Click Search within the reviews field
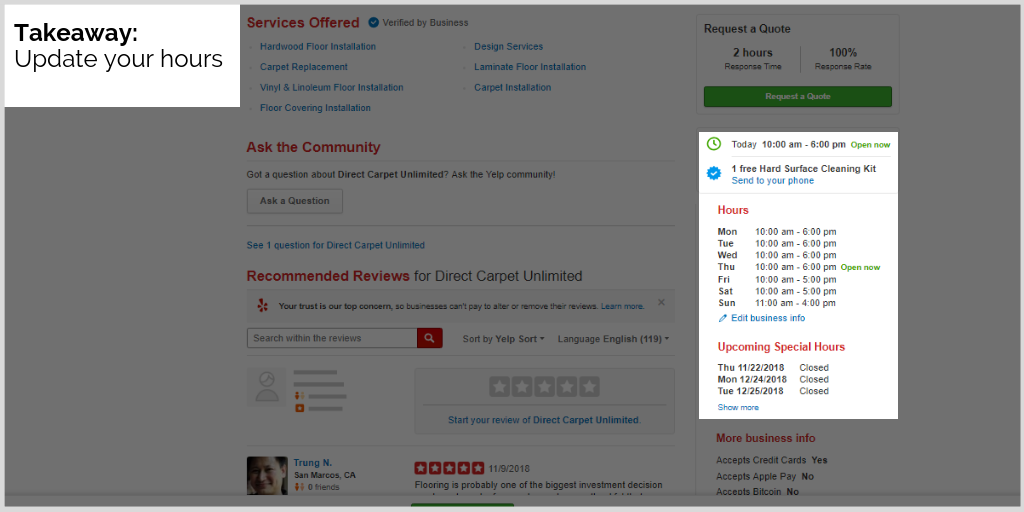The image size is (1024, 512). [x=332, y=338]
